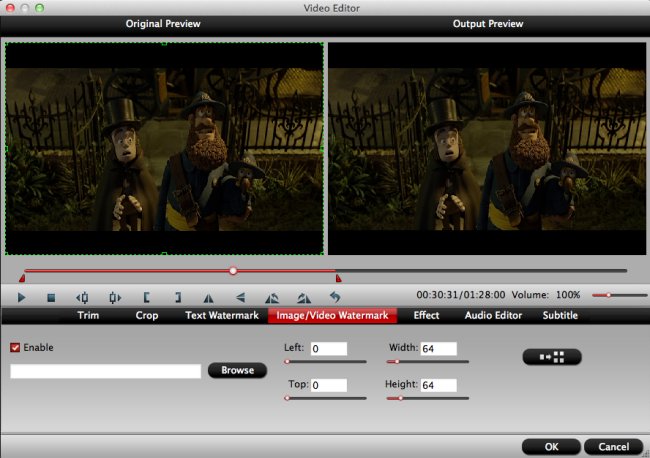Open the Trim tab
The image size is (650, 458).
click(x=88, y=315)
